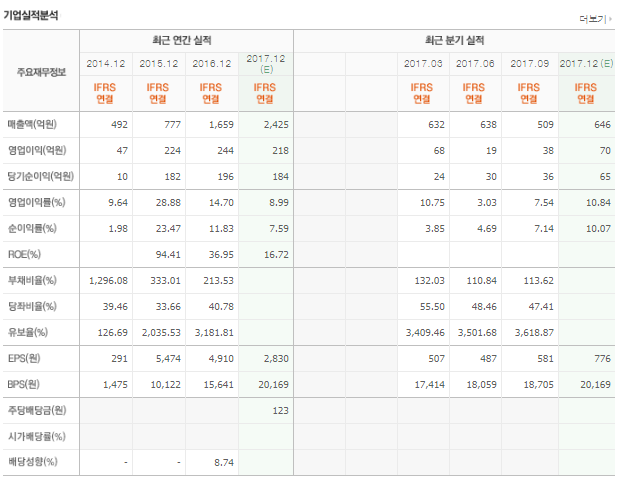Select the 632 sales value for 2017.03
The width and height of the screenshot is (618, 480).
pos(436,125)
